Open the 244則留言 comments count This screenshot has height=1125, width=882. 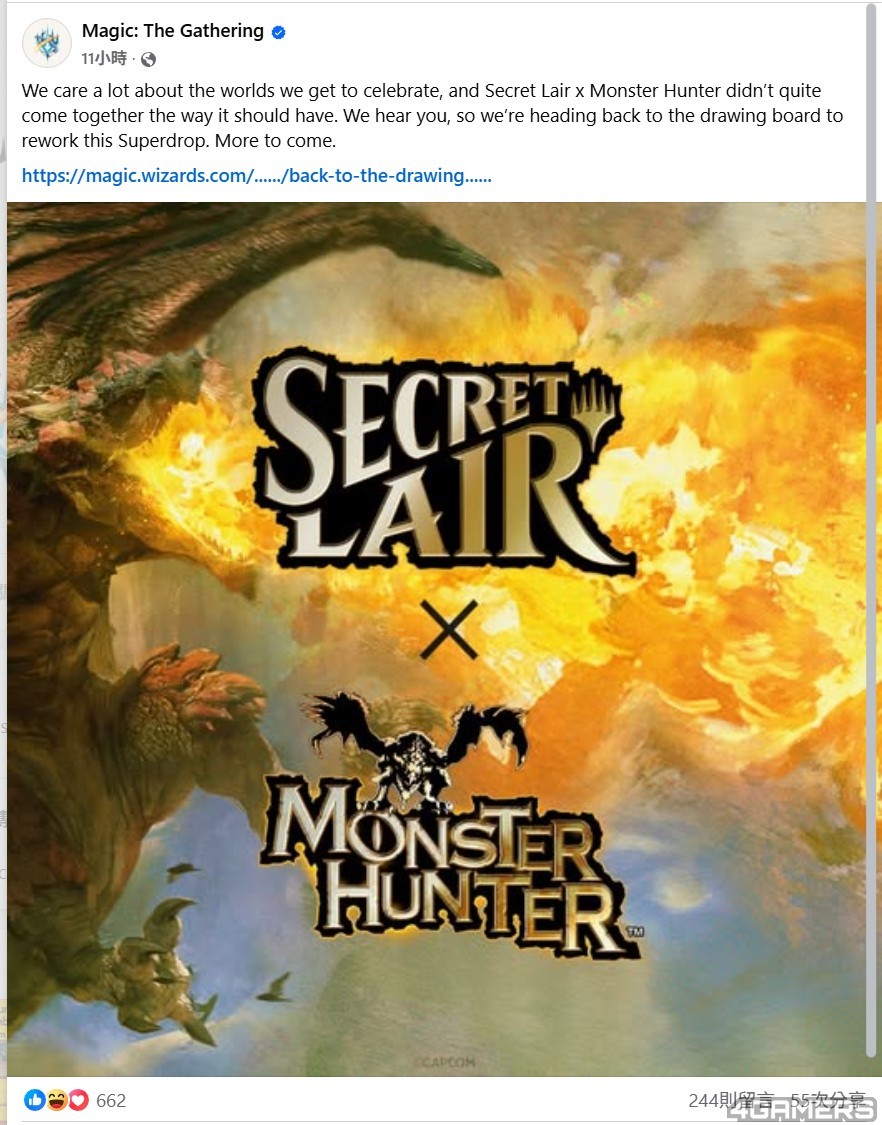click(x=731, y=1100)
